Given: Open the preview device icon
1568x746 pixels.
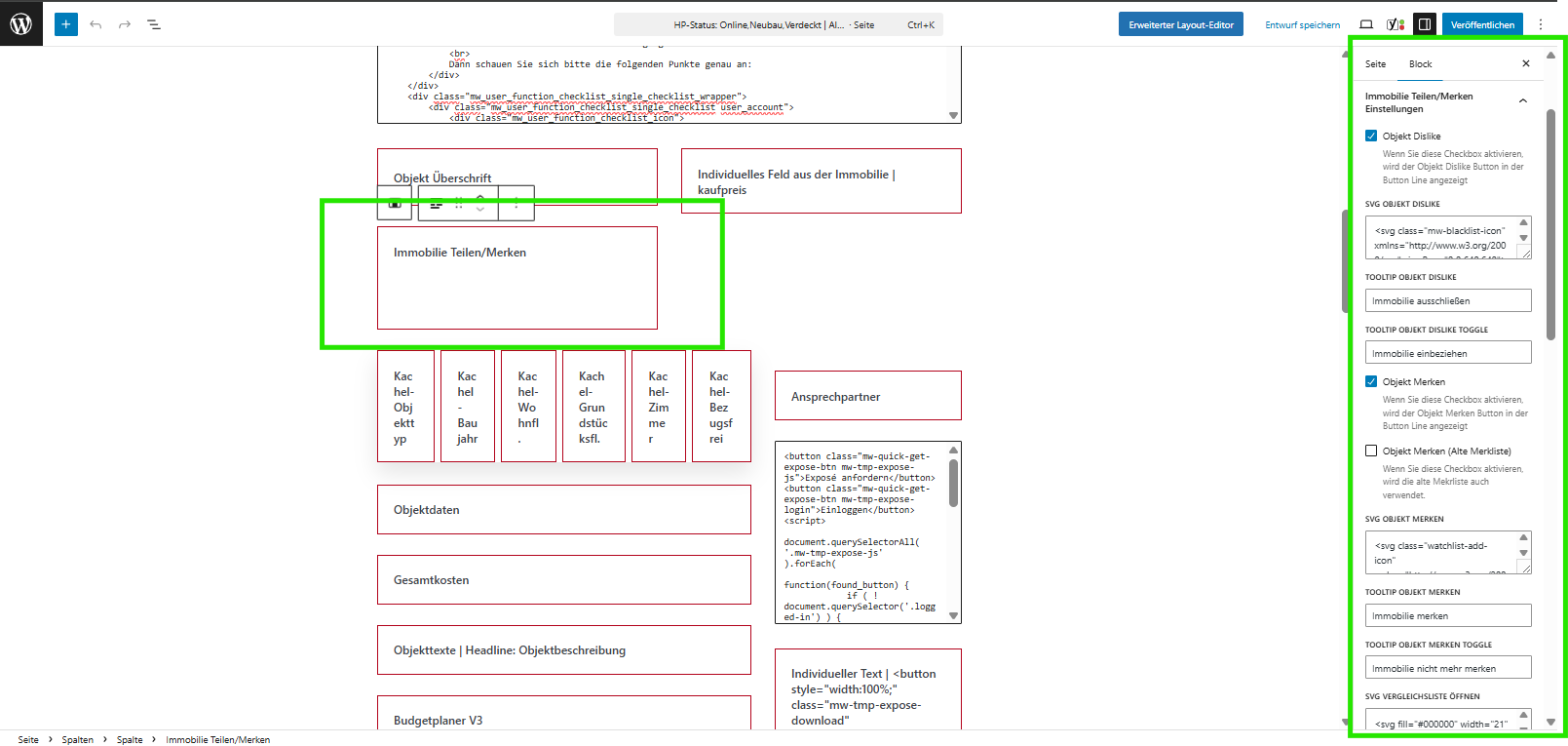Looking at the screenshot, I should point(1366,24).
